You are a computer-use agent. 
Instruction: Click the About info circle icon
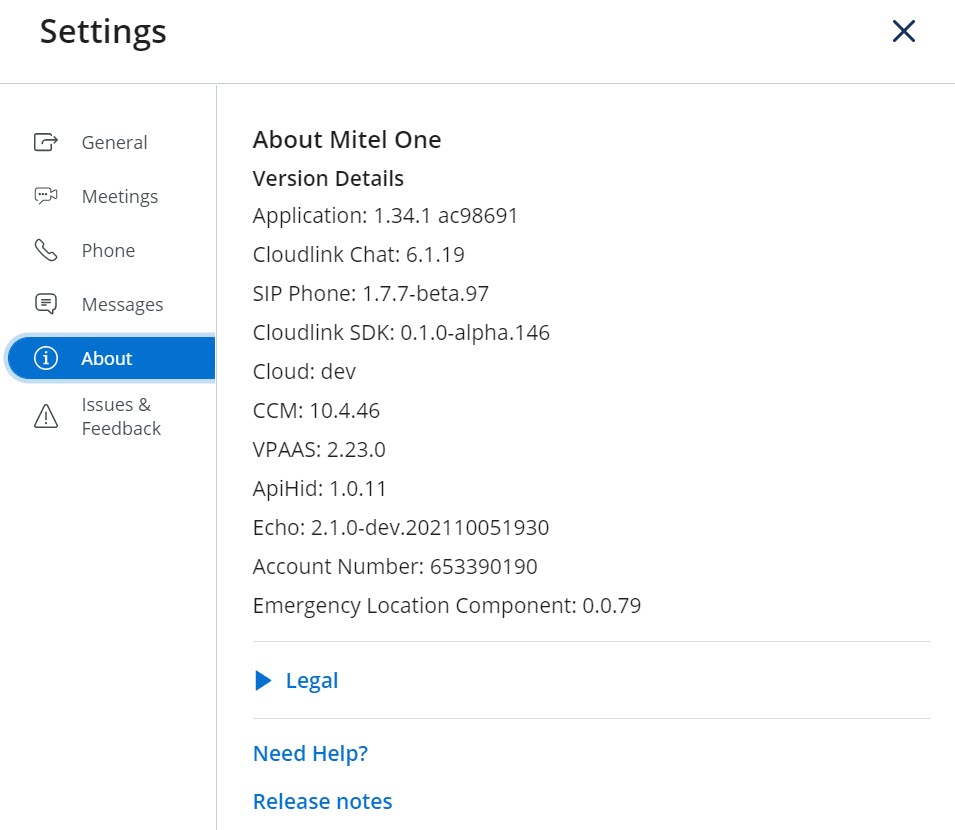click(x=46, y=358)
